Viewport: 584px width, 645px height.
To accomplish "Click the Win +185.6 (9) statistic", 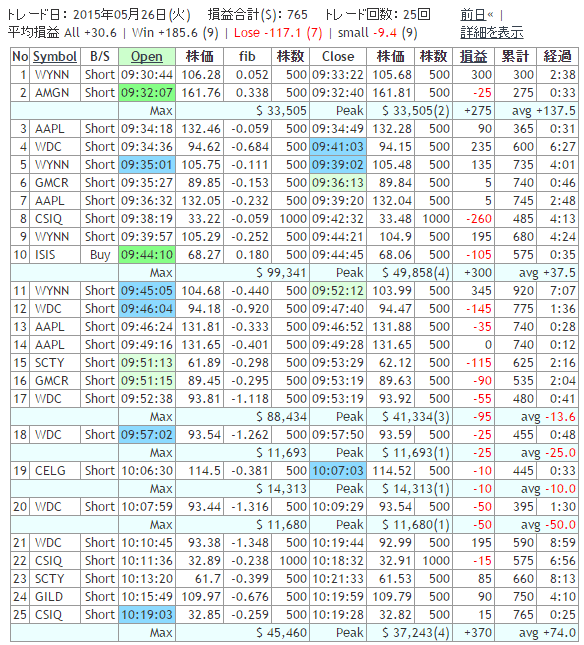I will (x=175, y=33).
